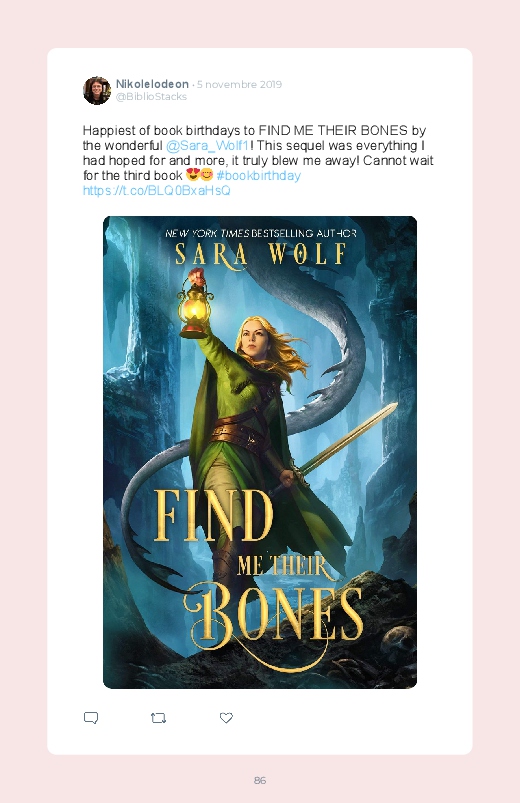Click the heart-eyes emoji in the tweet
Image resolution: width=520 pixels, height=803 pixels.
click(193, 175)
